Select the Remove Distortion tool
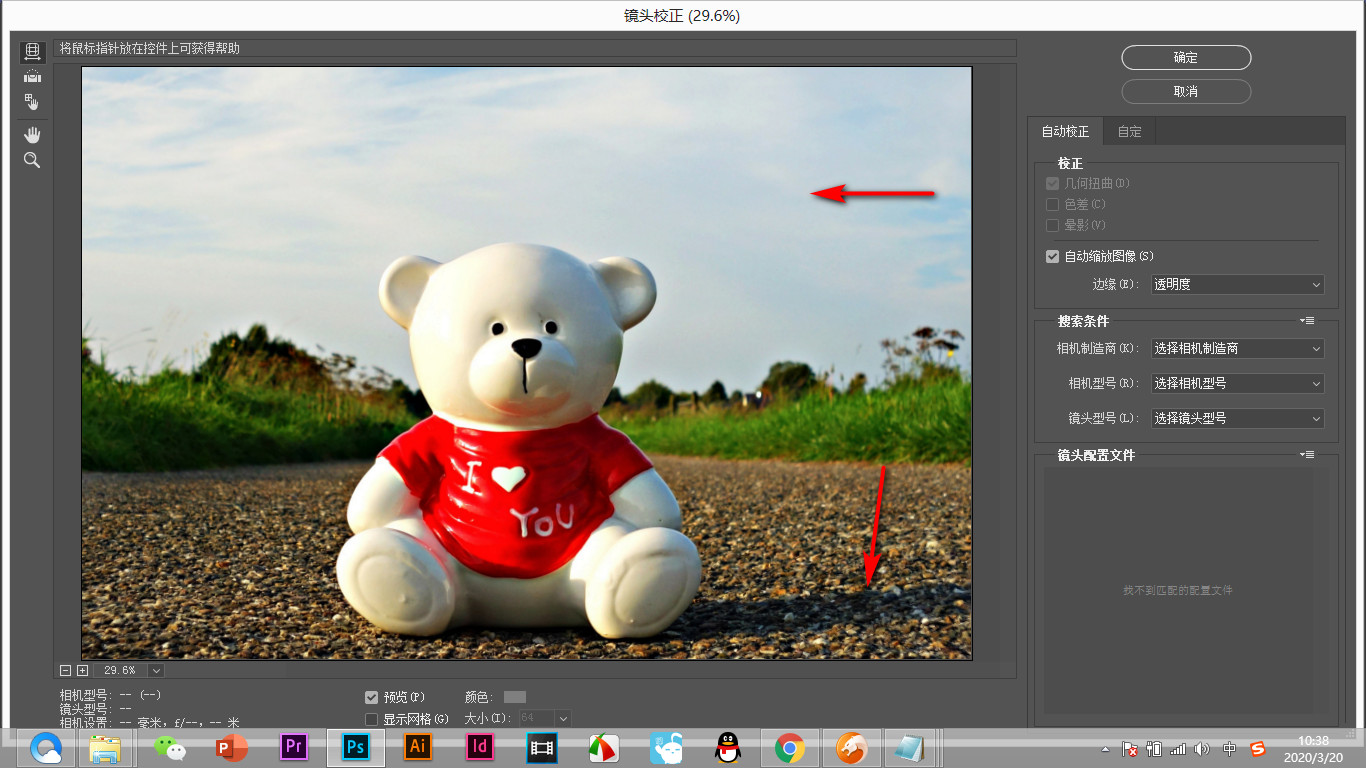Screen dimensions: 1366x768 pos(32,50)
